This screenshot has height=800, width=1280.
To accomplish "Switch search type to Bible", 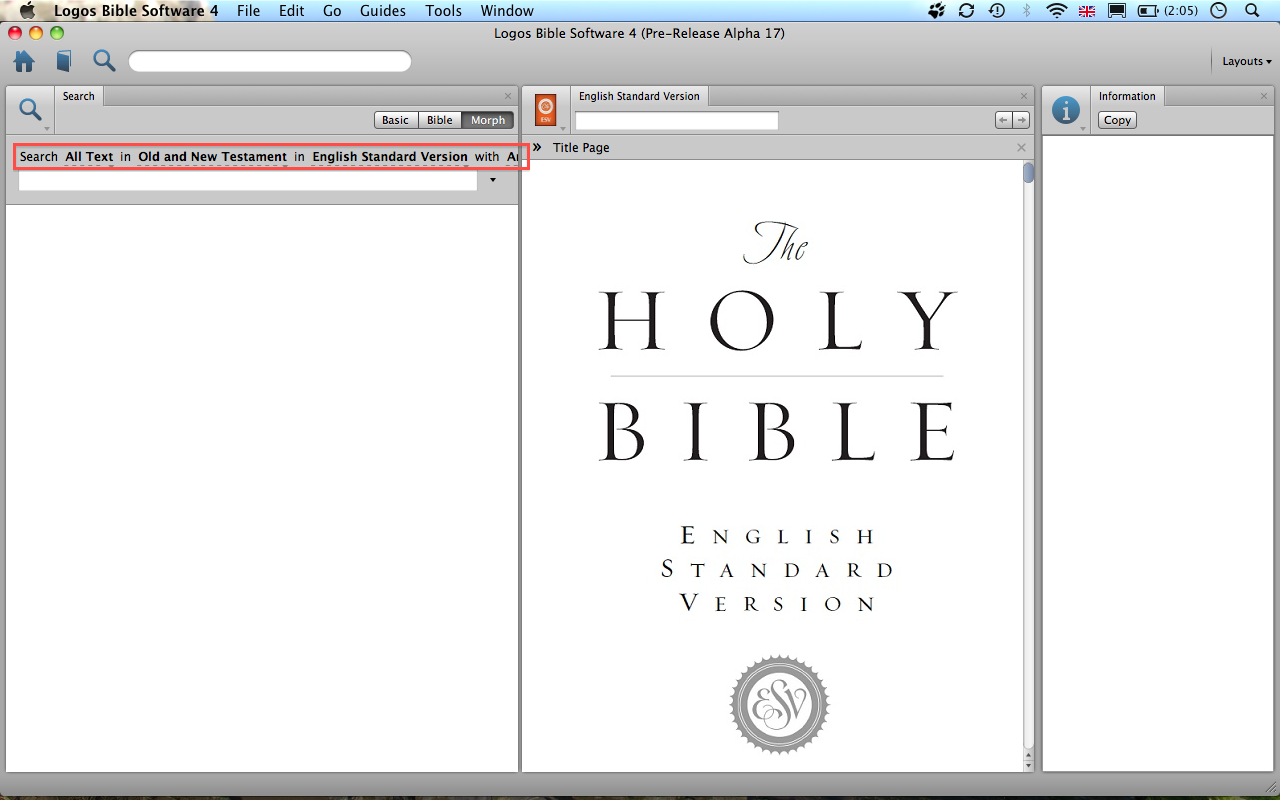I will tap(440, 120).
